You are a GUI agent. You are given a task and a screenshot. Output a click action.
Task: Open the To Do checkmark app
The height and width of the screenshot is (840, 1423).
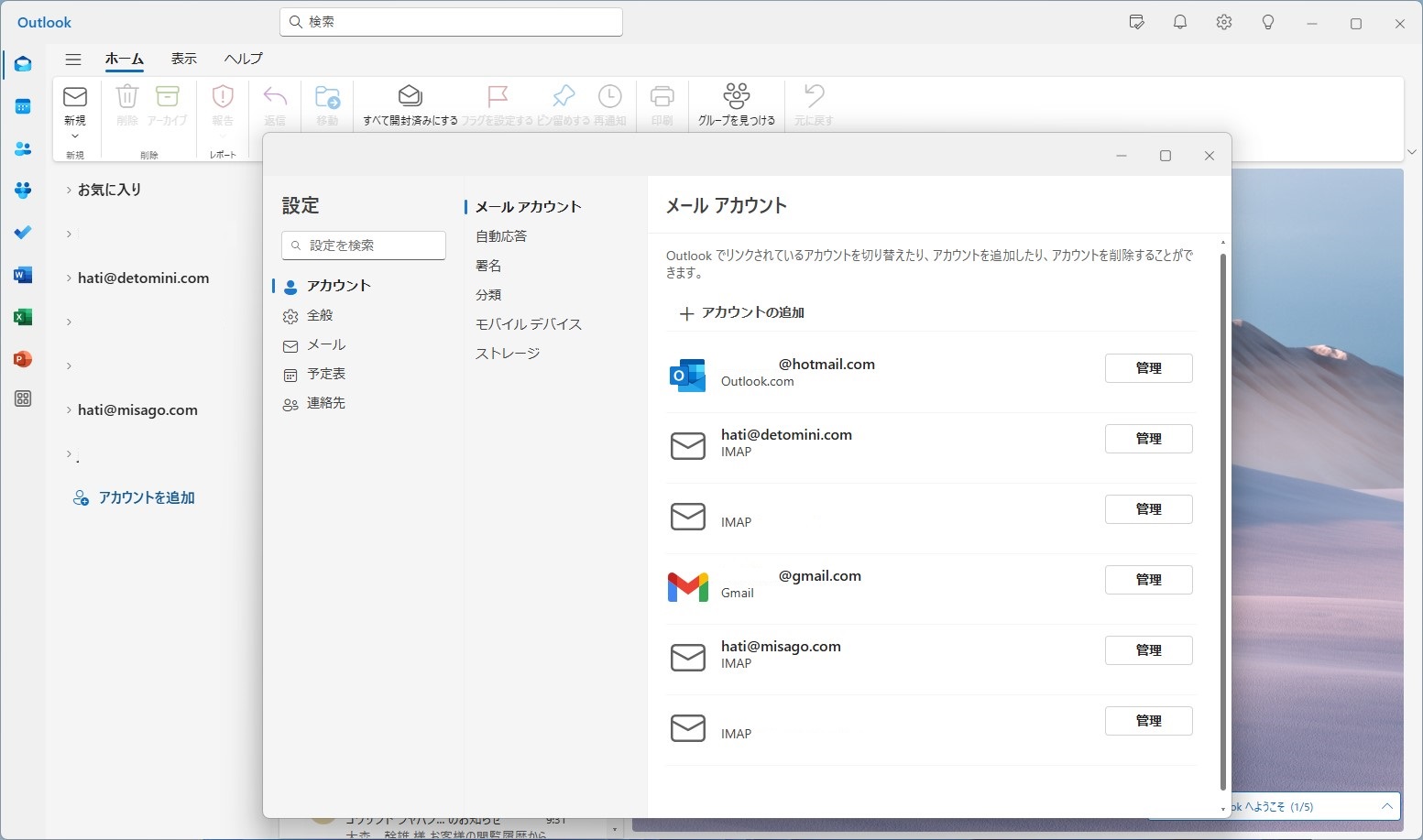point(23,233)
